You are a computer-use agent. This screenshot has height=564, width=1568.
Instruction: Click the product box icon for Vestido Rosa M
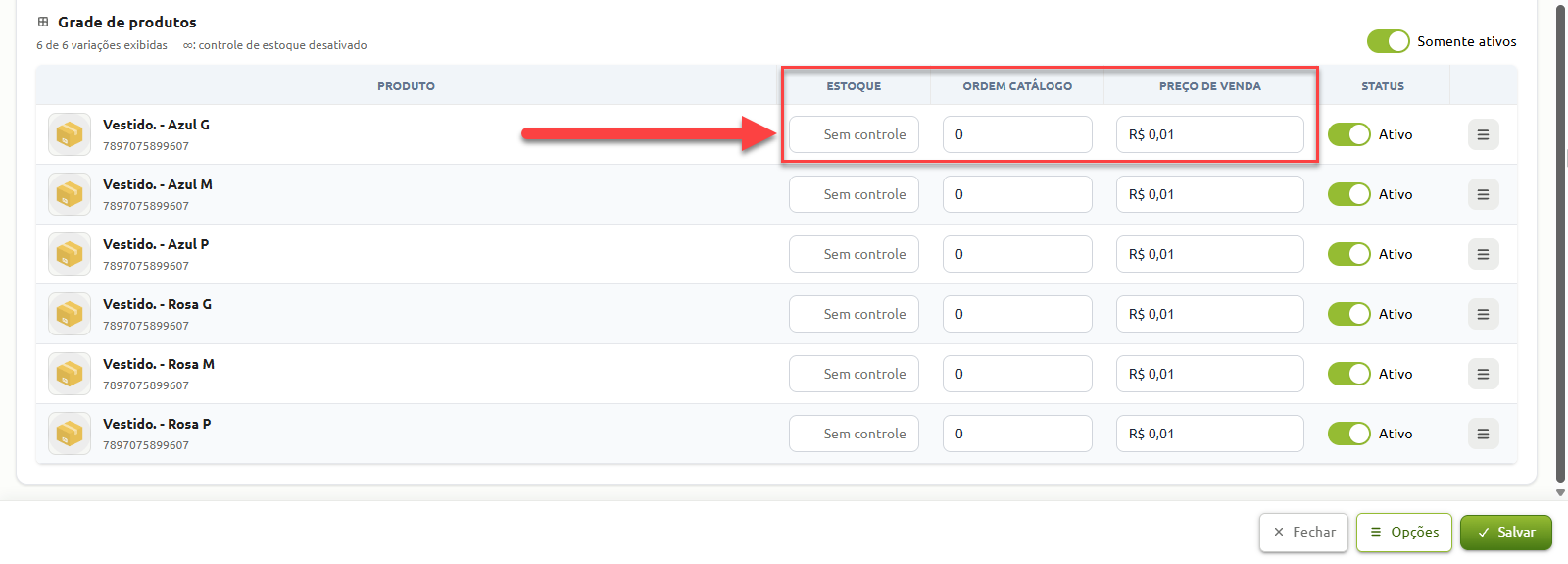(70, 374)
